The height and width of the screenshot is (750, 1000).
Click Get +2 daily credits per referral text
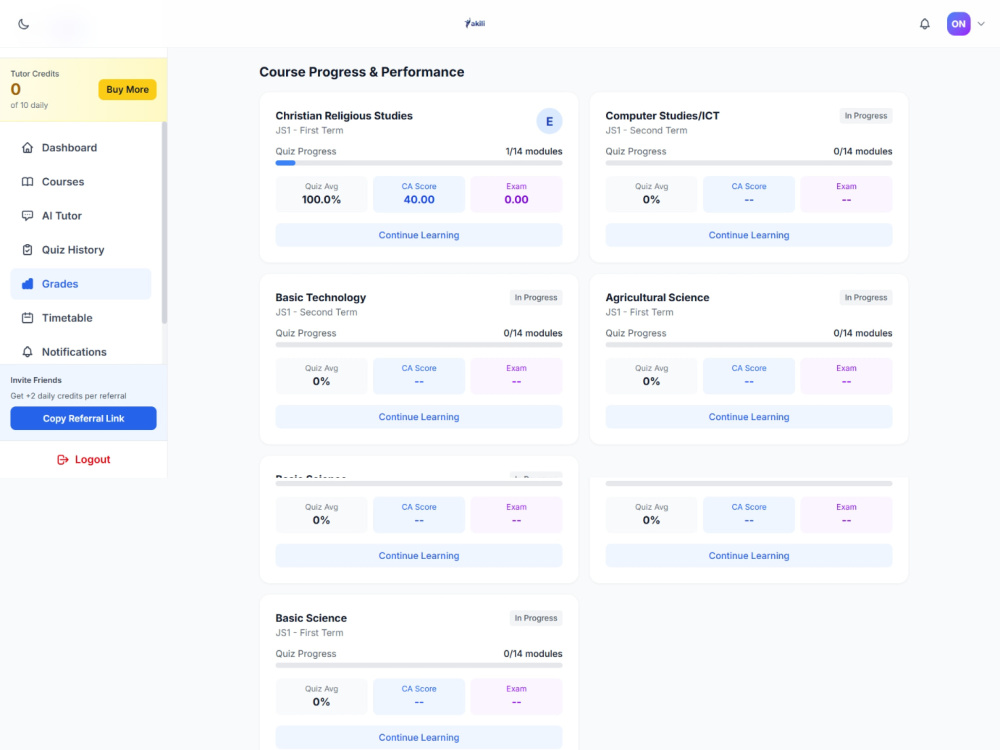tap(68, 396)
